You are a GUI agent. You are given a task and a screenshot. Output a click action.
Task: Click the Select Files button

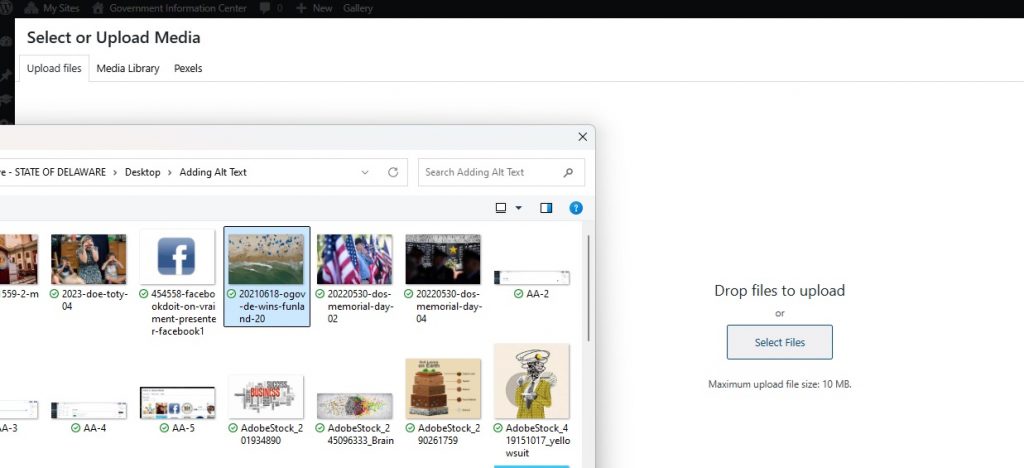[x=780, y=342]
